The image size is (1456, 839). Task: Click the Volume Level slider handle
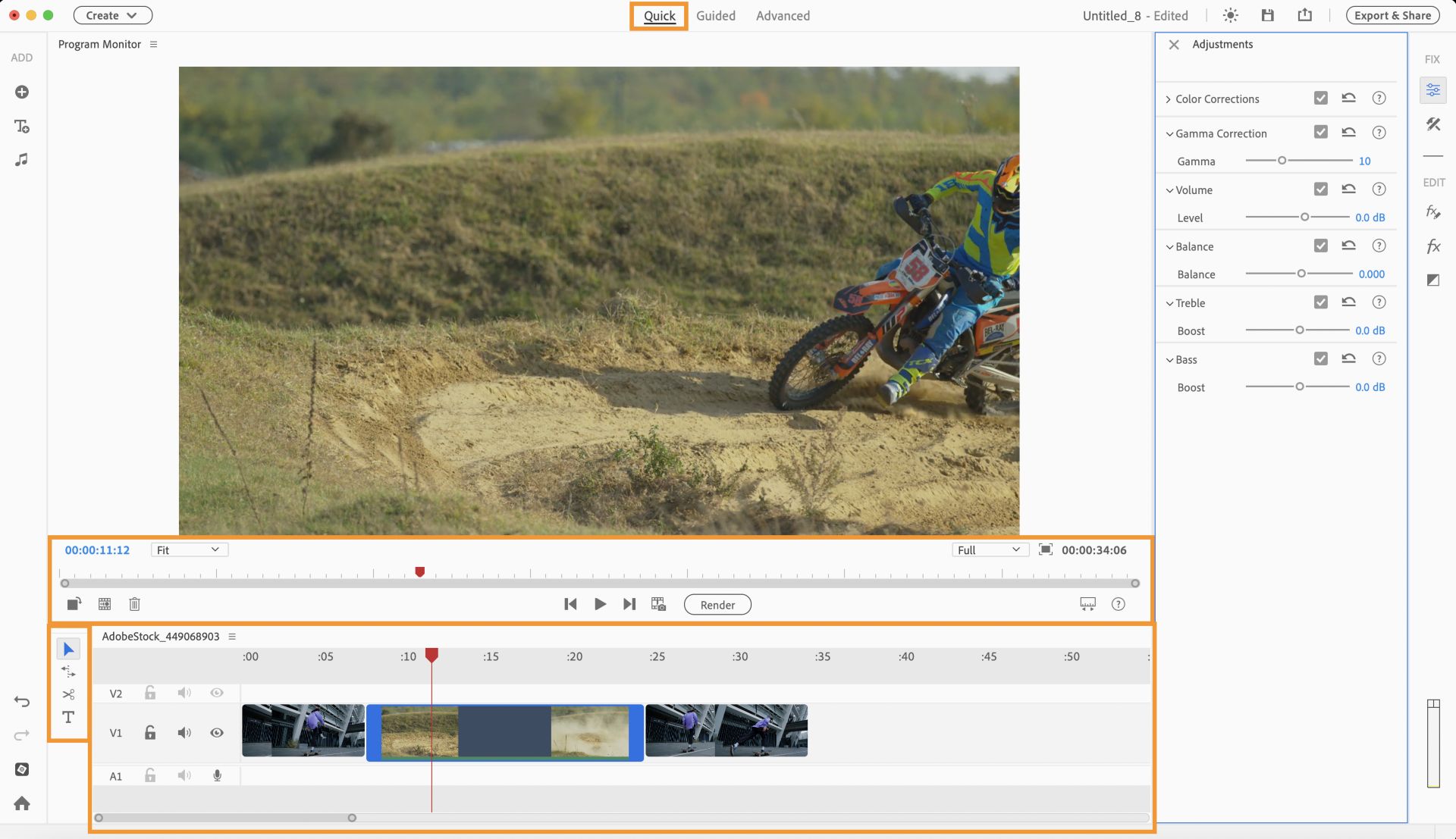(1304, 217)
